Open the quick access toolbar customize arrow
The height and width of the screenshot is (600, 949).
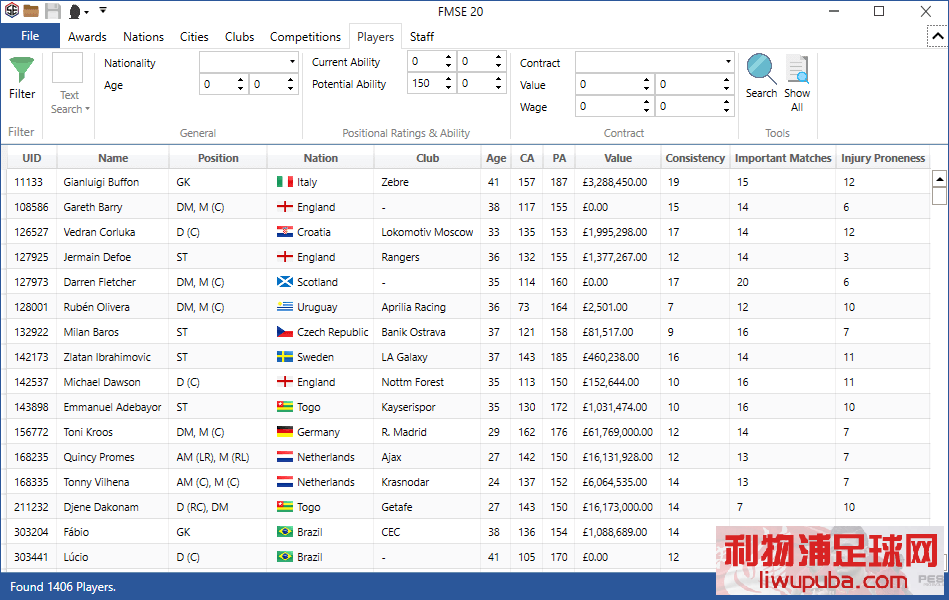(x=103, y=10)
